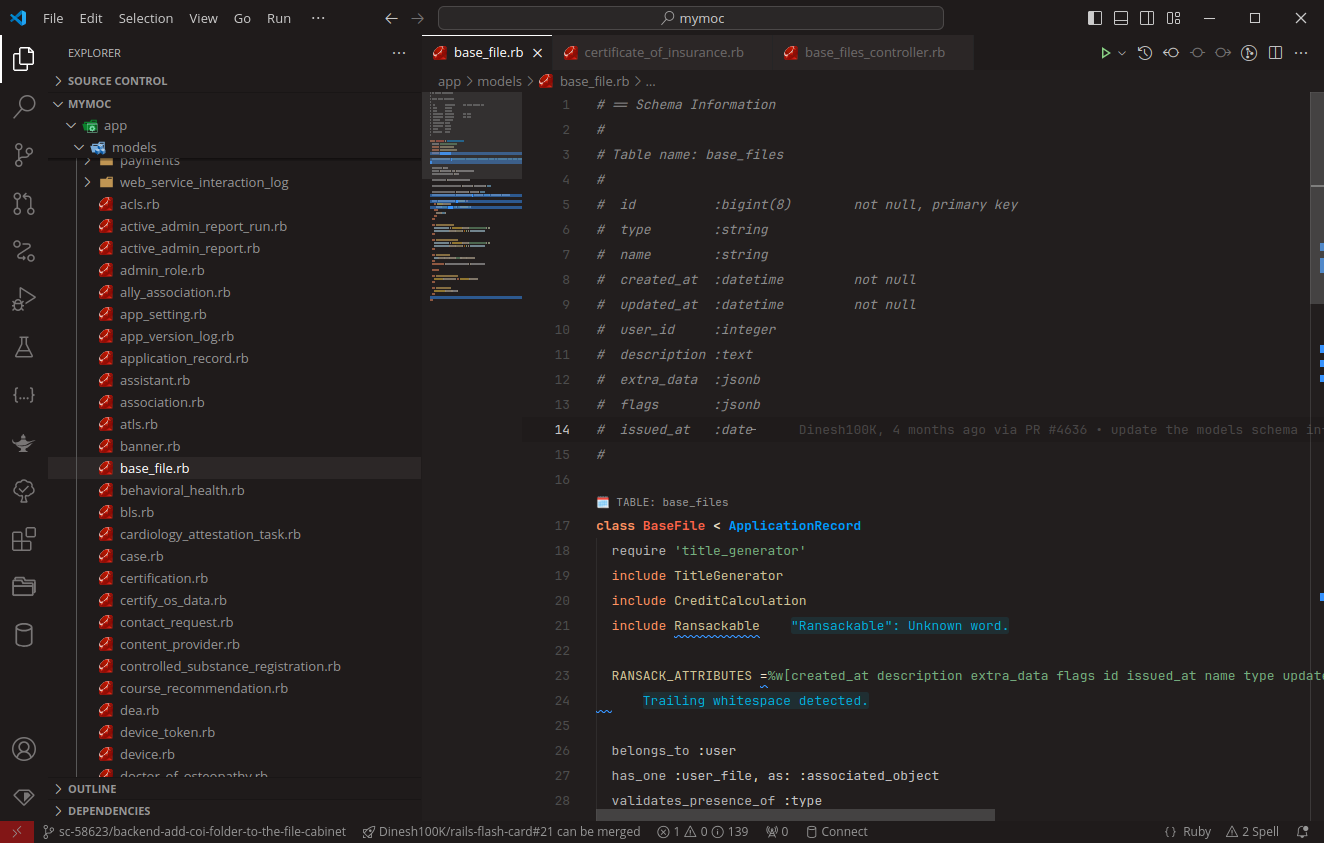This screenshot has width=1324, height=843.
Task: Open the Selection menu
Action: tap(145, 18)
